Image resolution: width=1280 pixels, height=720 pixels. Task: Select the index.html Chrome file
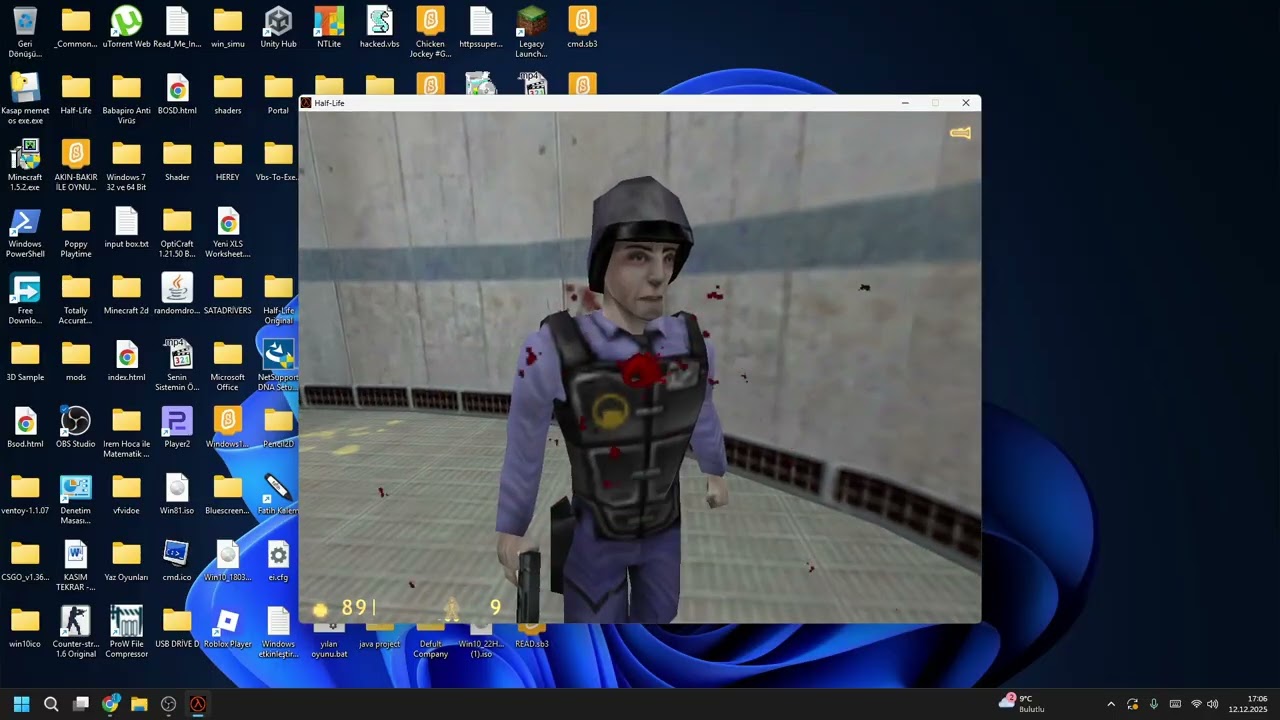click(126, 362)
